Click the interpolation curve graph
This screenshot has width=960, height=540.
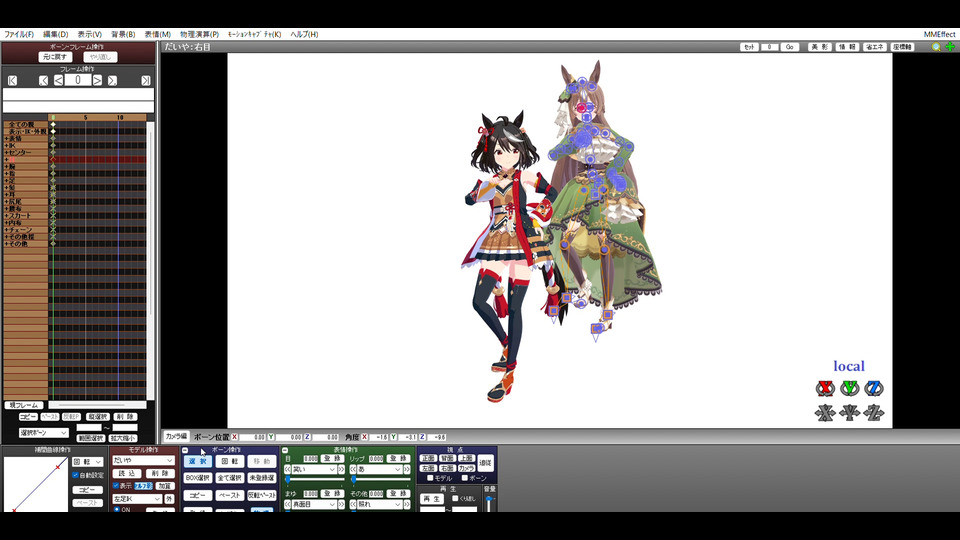pos(35,484)
